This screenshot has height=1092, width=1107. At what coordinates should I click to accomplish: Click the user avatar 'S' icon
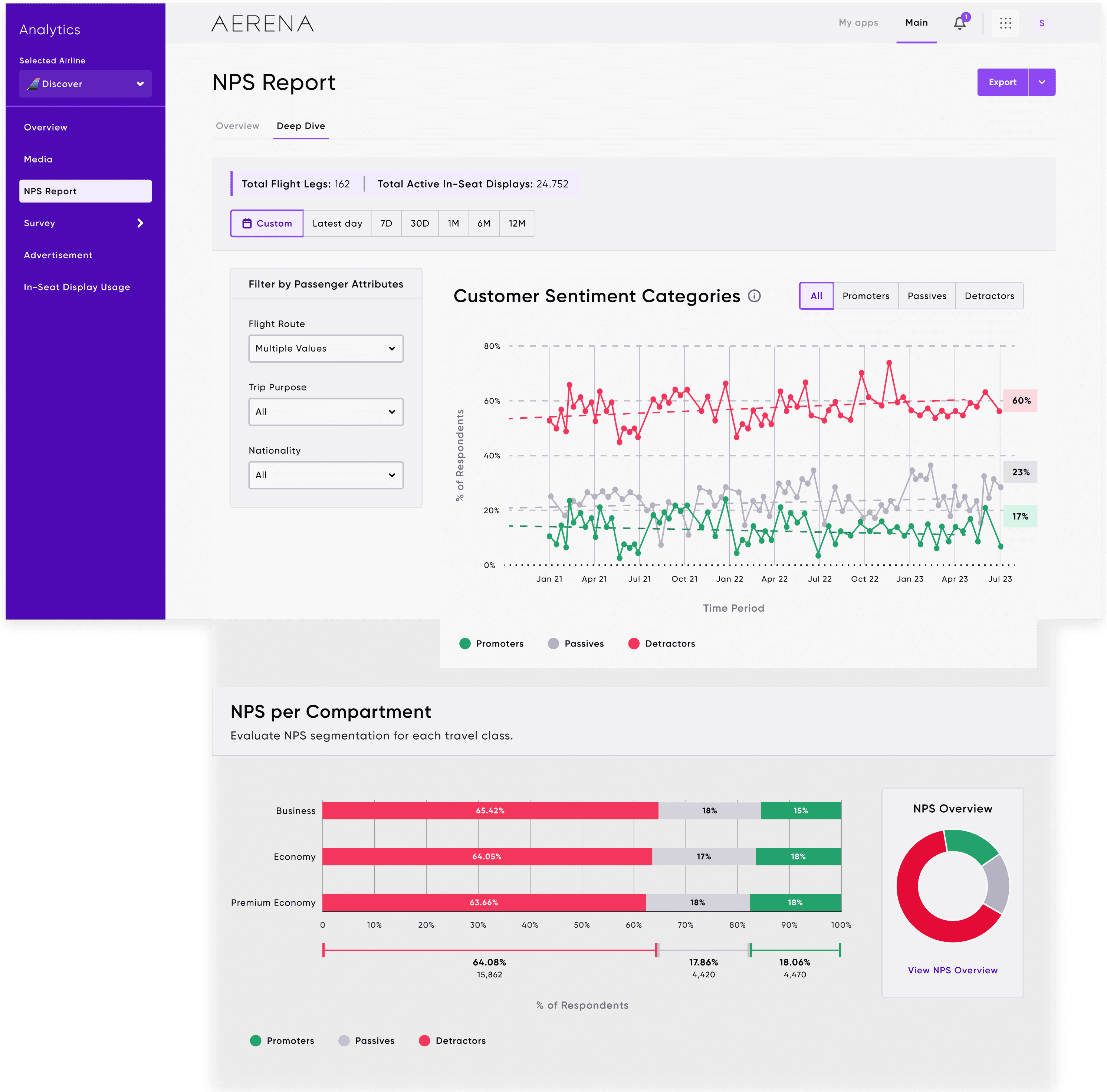(x=1042, y=23)
